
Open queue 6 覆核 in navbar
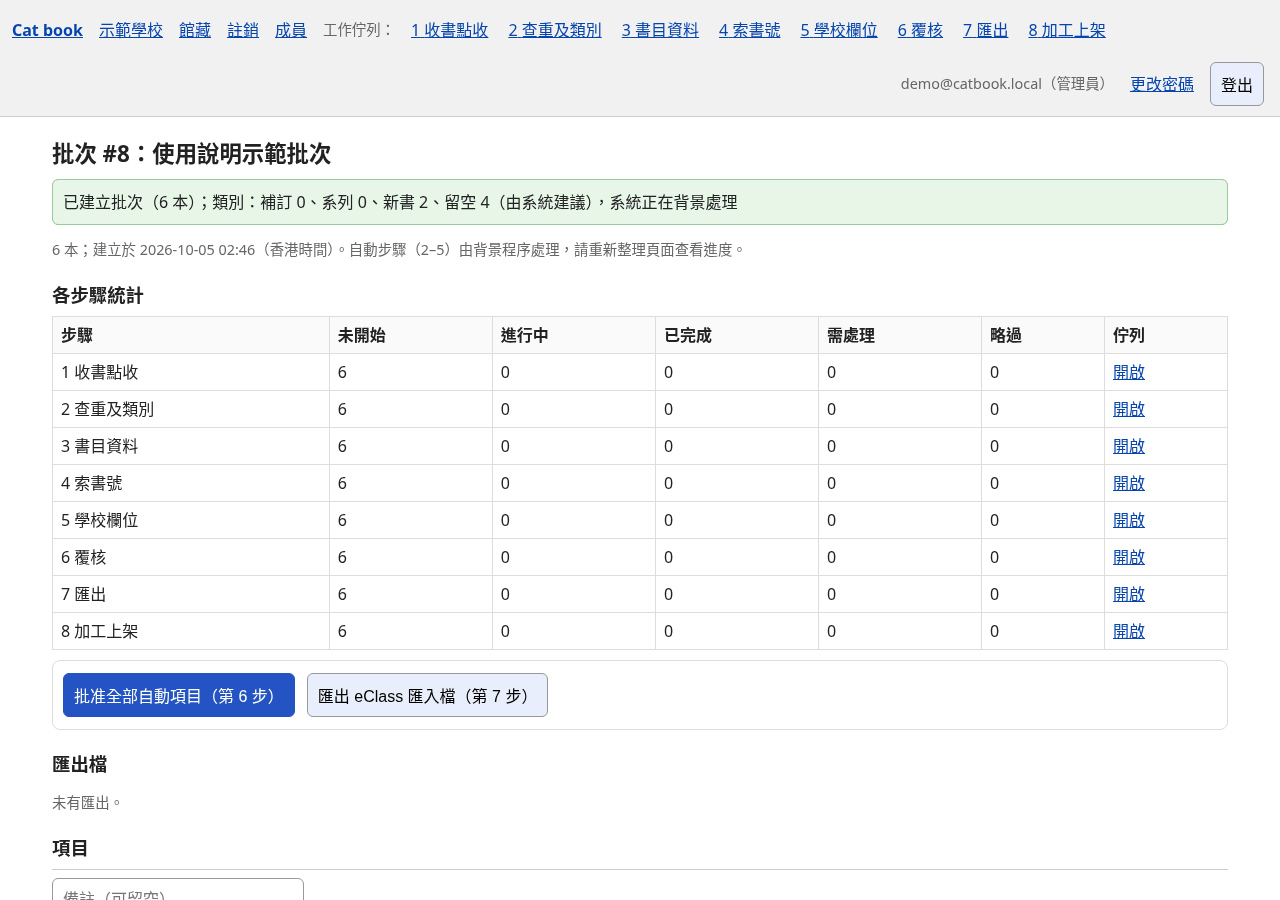tap(920, 30)
